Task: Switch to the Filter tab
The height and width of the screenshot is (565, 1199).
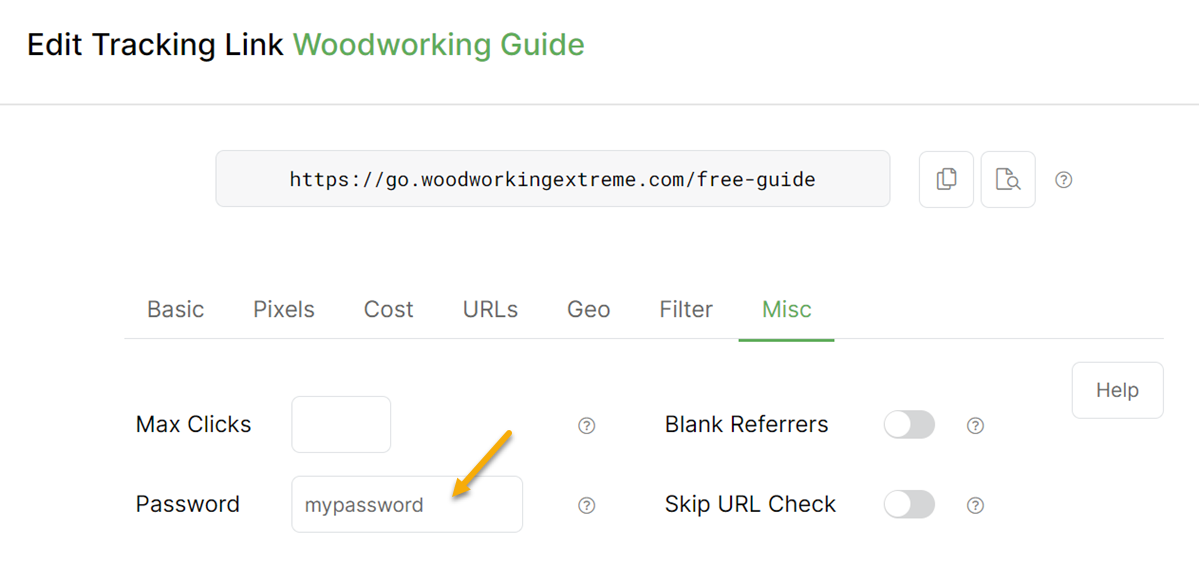Action: tap(686, 310)
